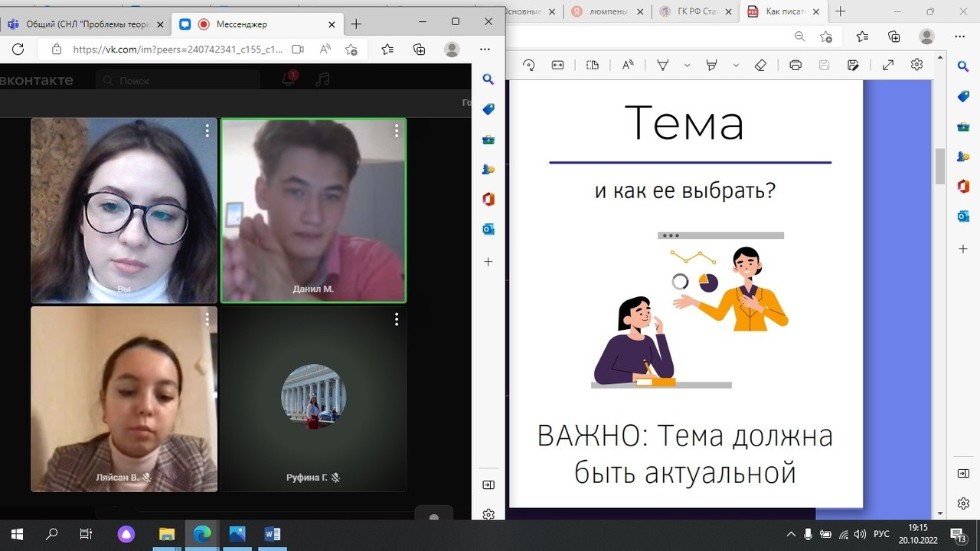Open PDF viewer settings gear
The height and width of the screenshot is (551, 980).
point(917,65)
